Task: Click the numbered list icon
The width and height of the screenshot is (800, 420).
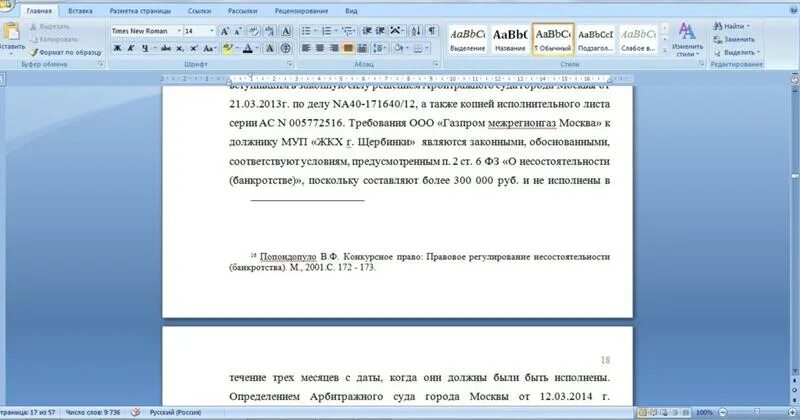Action: coord(327,31)
